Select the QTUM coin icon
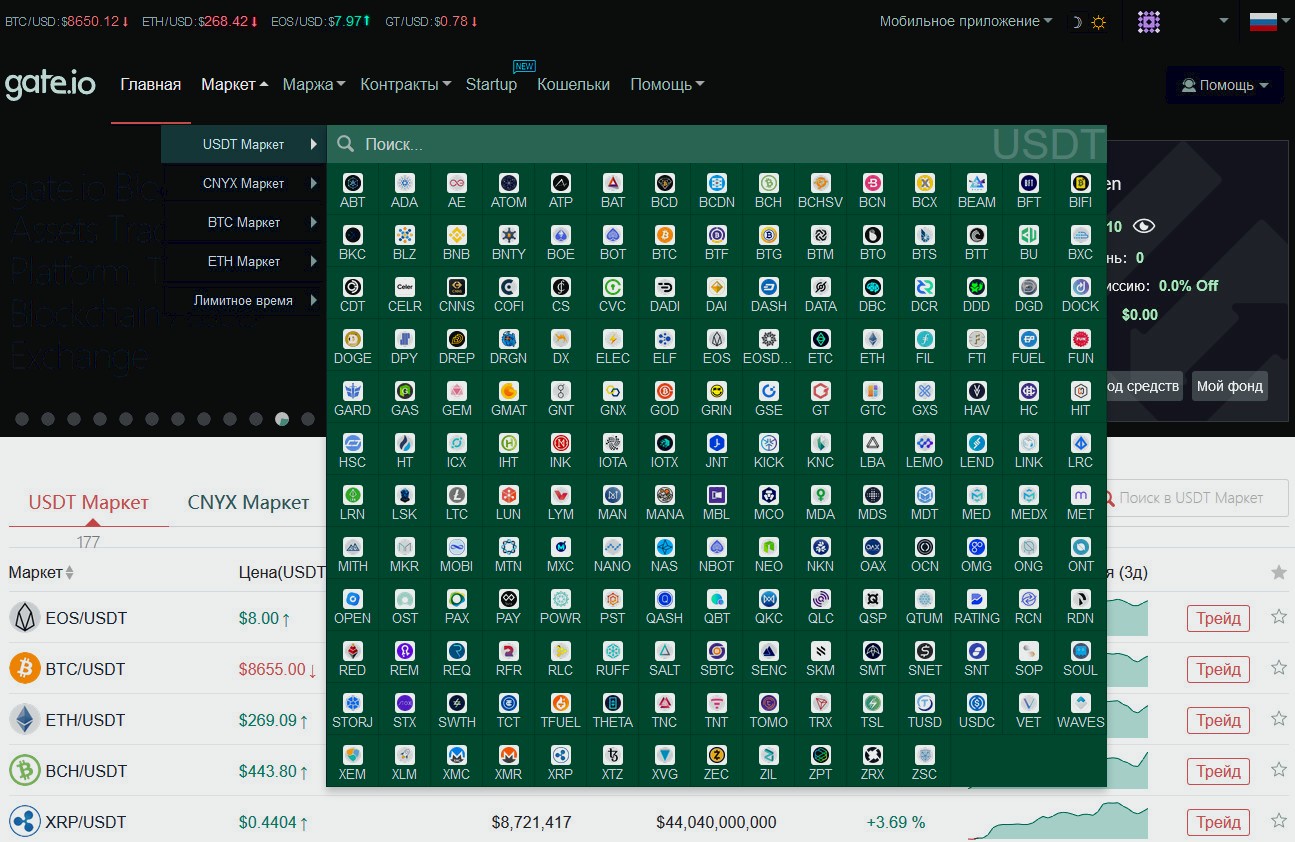Screen dimensions: 1295x842 pos(924,599)
